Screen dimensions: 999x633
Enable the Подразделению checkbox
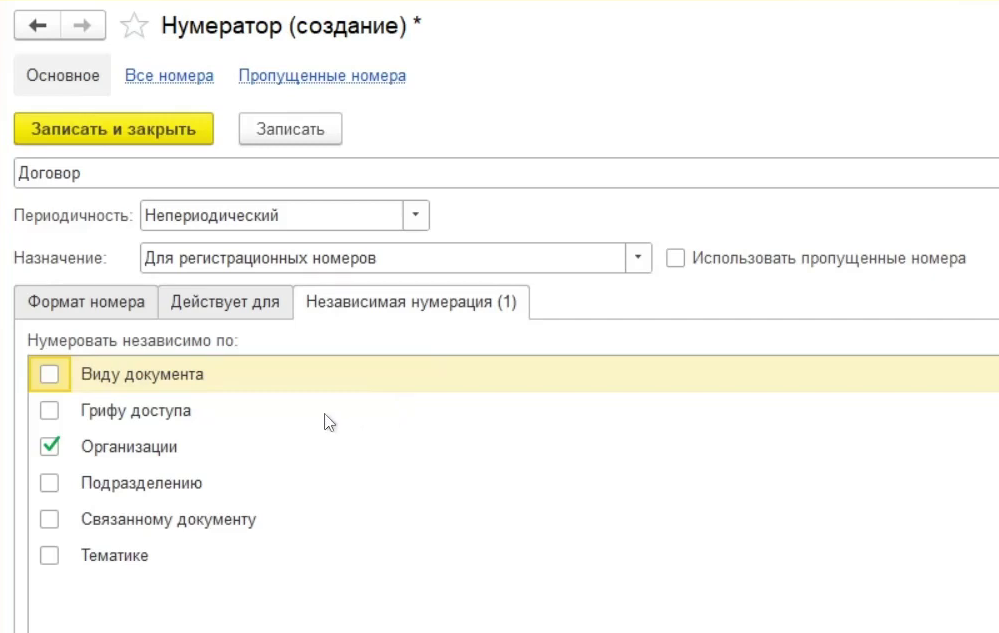49,483
